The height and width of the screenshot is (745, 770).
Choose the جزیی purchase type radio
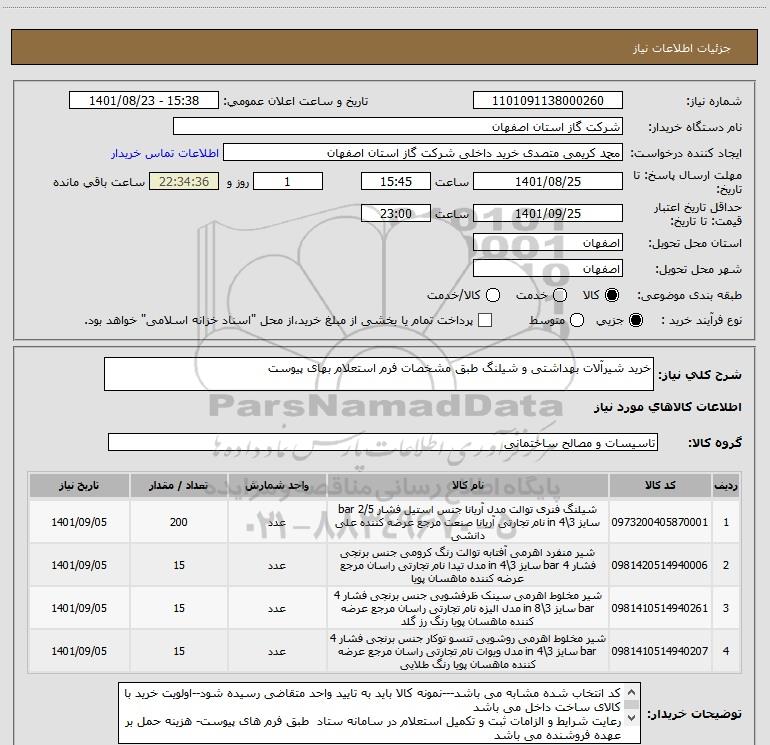click(635, 321)
